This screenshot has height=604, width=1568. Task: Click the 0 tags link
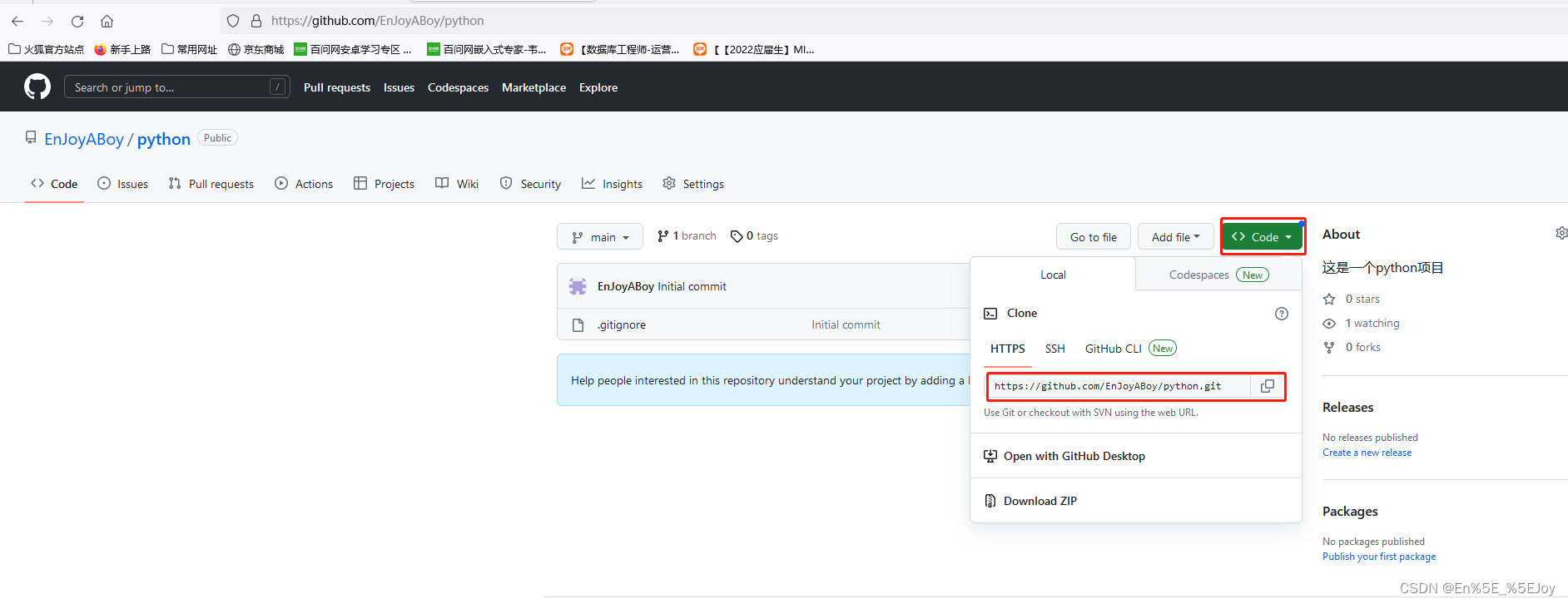coord(754,236)
